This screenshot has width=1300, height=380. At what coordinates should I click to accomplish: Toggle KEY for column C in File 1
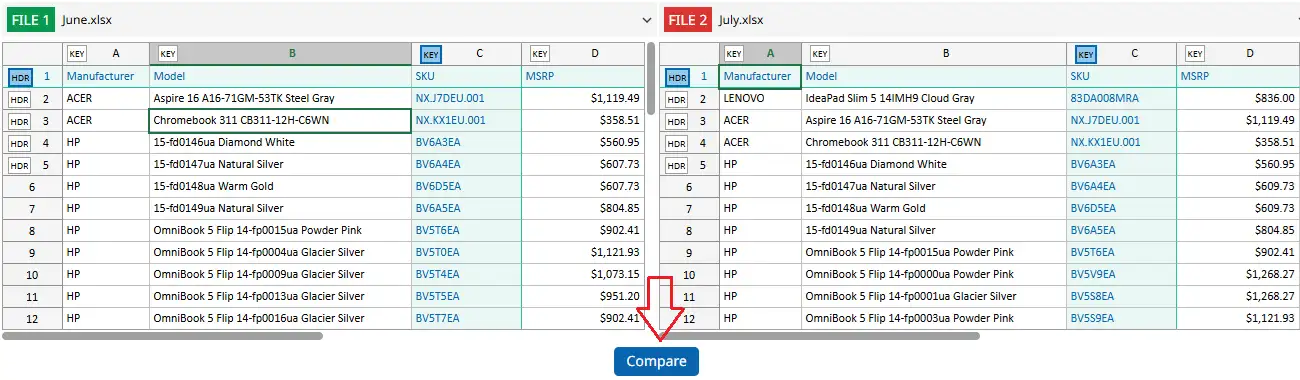pos(431,54)
